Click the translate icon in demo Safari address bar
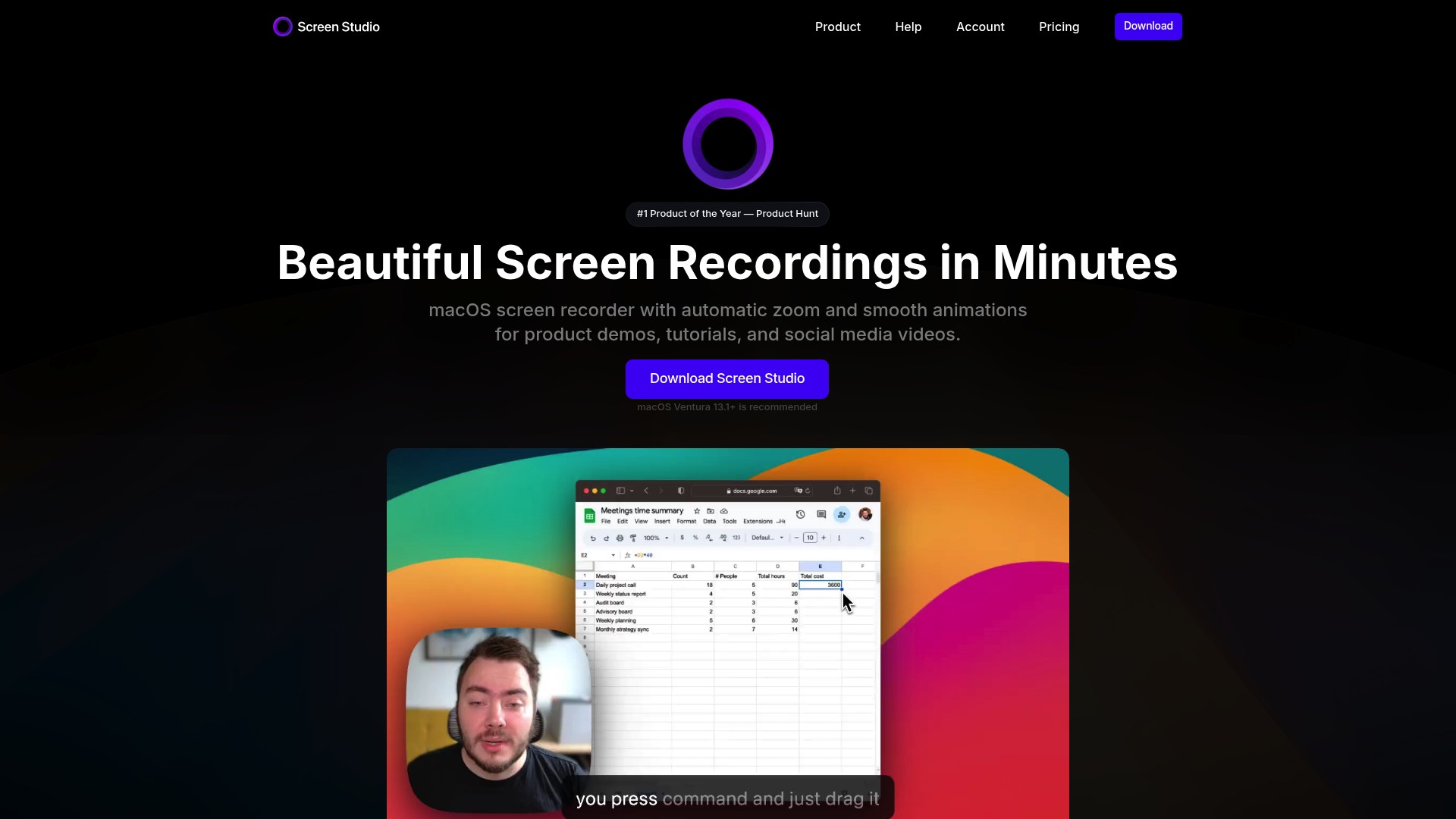1456x819 pixels. (798, 491)
